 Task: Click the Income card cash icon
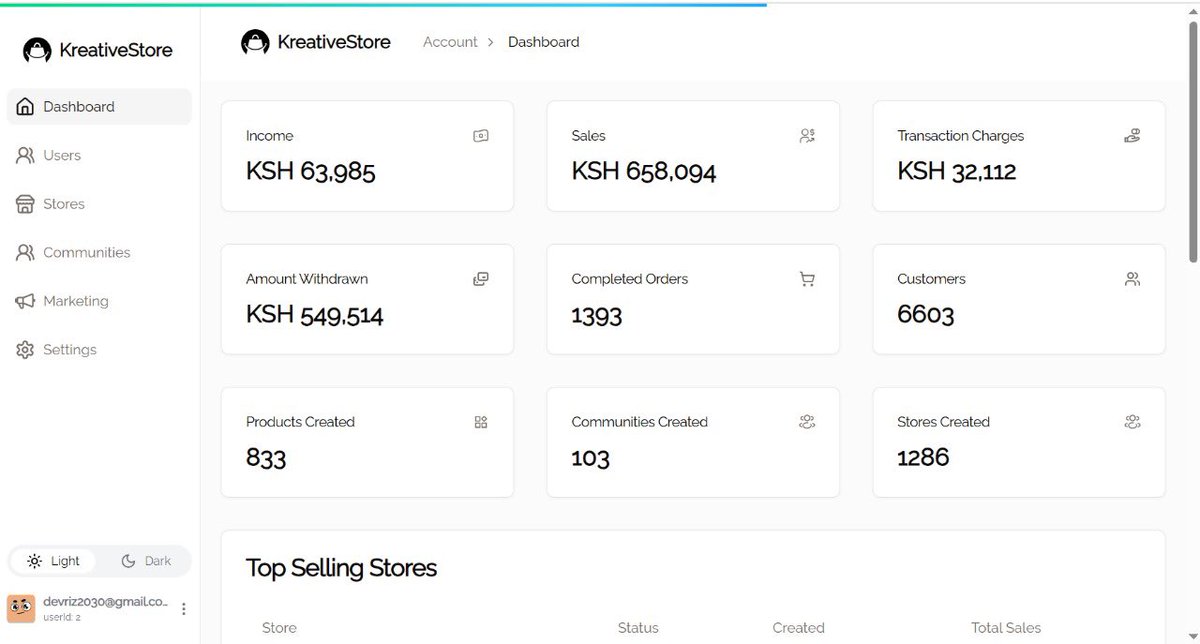pyautogui.click(x=481, y=136)
